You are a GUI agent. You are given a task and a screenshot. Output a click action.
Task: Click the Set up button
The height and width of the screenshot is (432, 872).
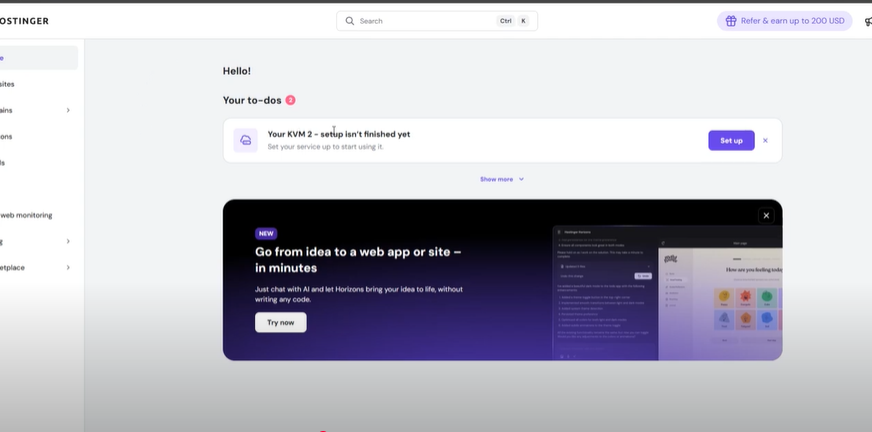coord(731,141)
